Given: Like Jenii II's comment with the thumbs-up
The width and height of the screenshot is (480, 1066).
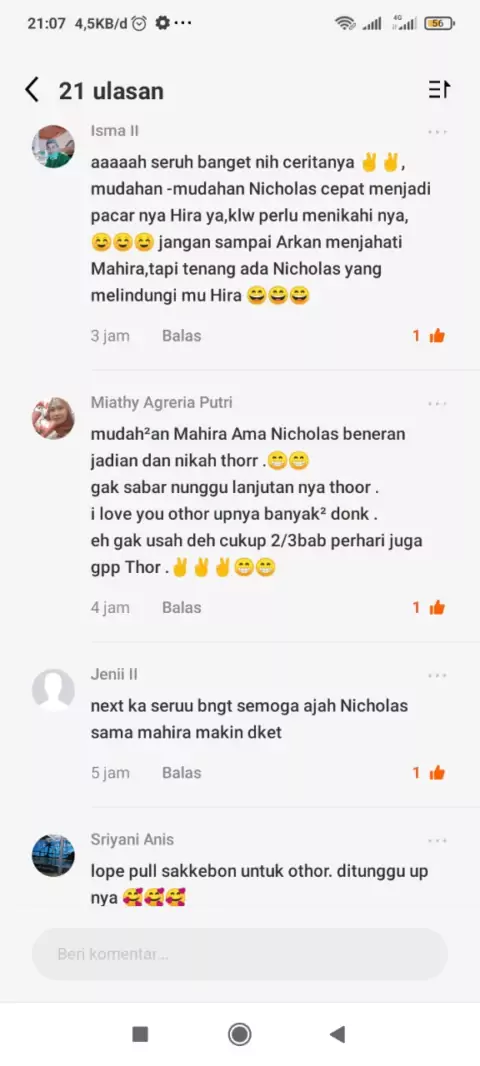Looking at the screenshot, I should 437,772.
